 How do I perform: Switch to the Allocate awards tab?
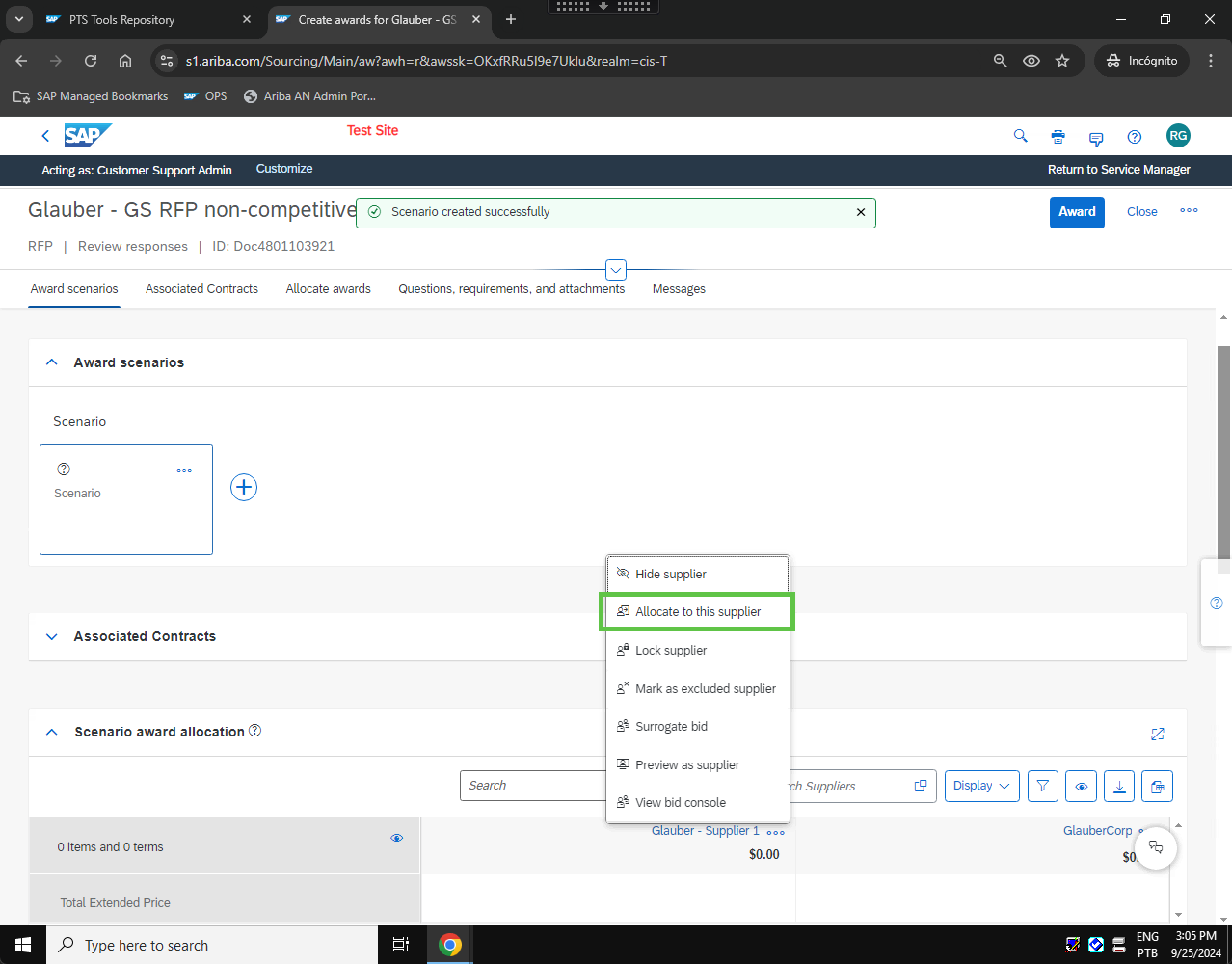point(328,289)
